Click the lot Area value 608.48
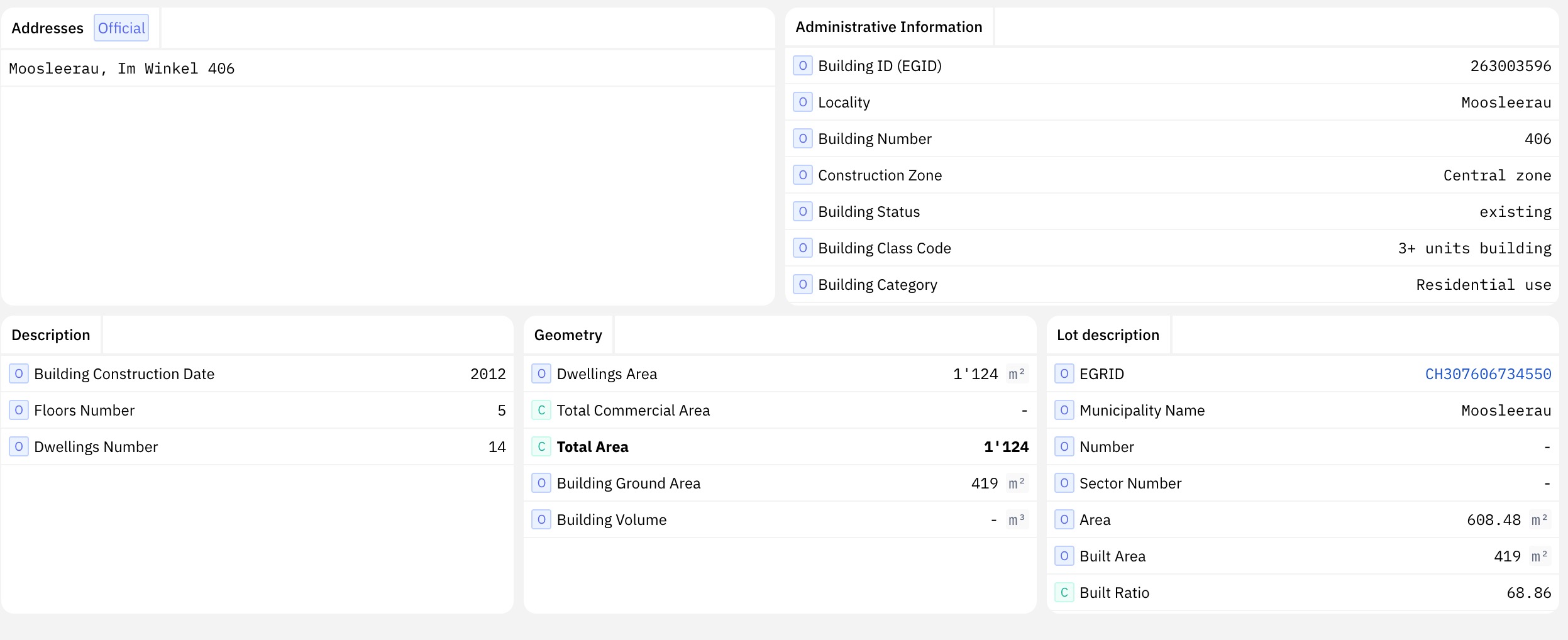 click(x=1493, y=520)
